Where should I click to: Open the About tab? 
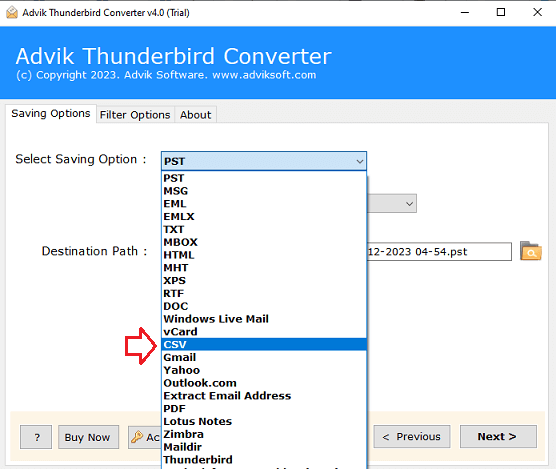[x=195, y=115]
